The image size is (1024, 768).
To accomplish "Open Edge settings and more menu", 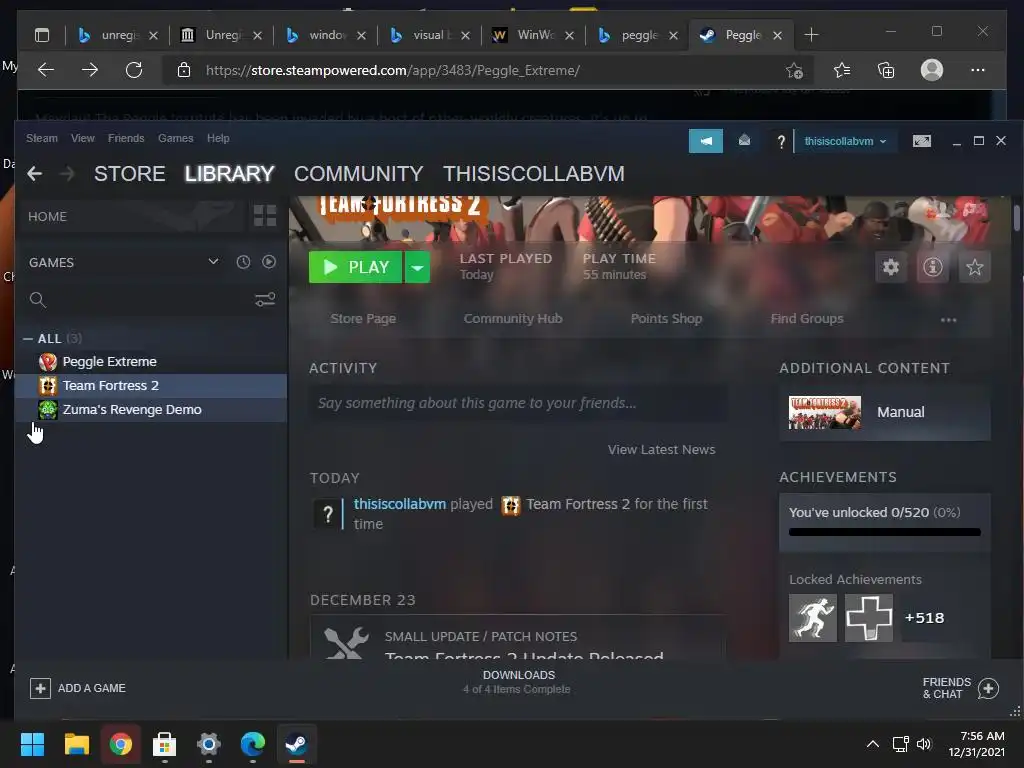I will [978, 70].
